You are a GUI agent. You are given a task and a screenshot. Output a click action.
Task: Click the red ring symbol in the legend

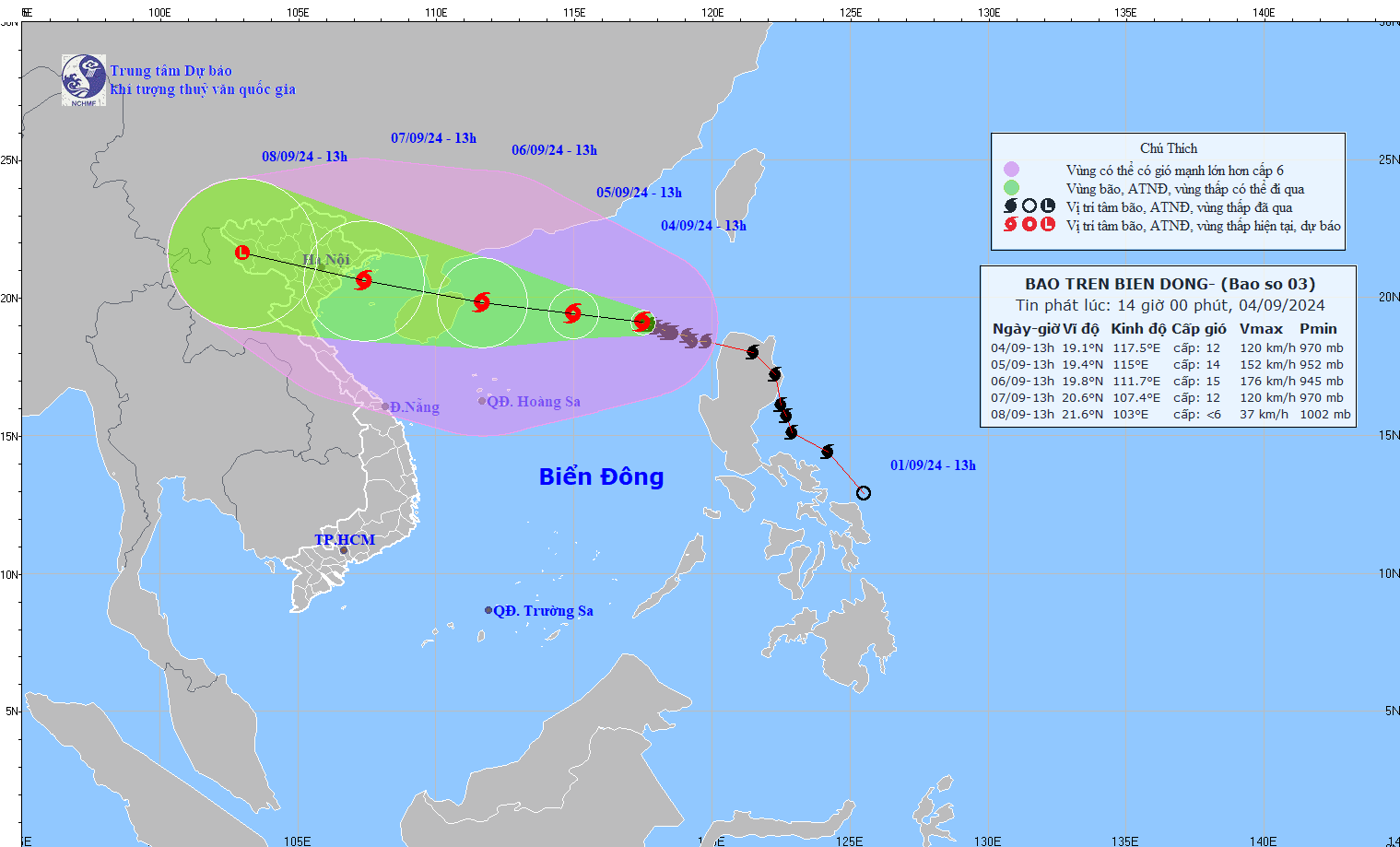[1029, 224]
